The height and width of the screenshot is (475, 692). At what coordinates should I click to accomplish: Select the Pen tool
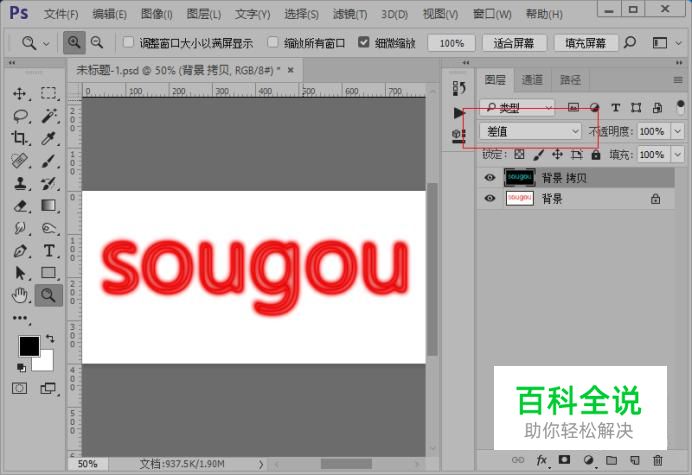click(19, 251)
